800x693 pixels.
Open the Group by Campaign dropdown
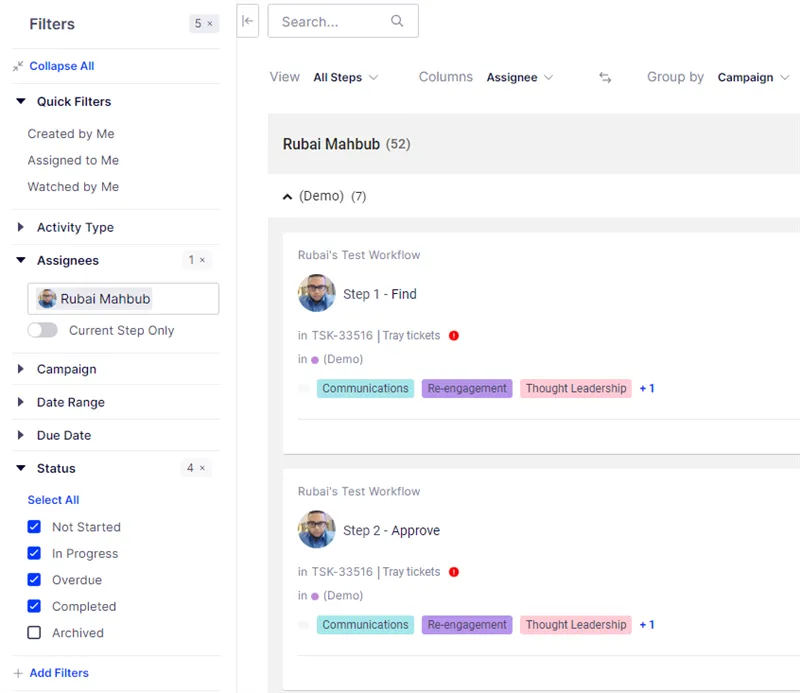(753, 78)
